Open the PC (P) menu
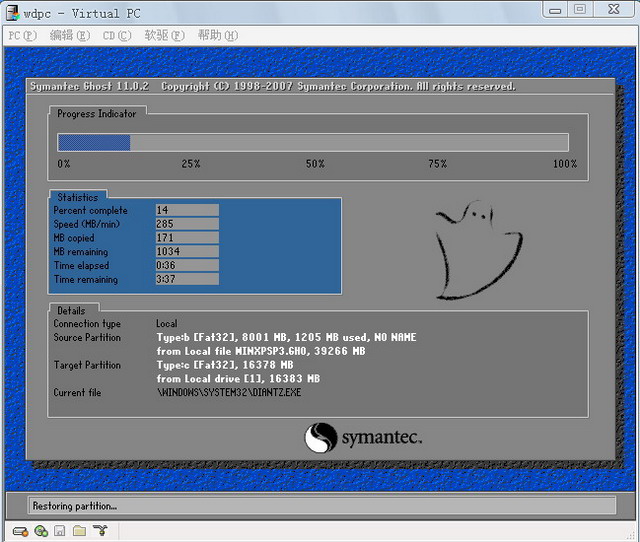Viewport: 640px width, 542px height. coord(23,36)
